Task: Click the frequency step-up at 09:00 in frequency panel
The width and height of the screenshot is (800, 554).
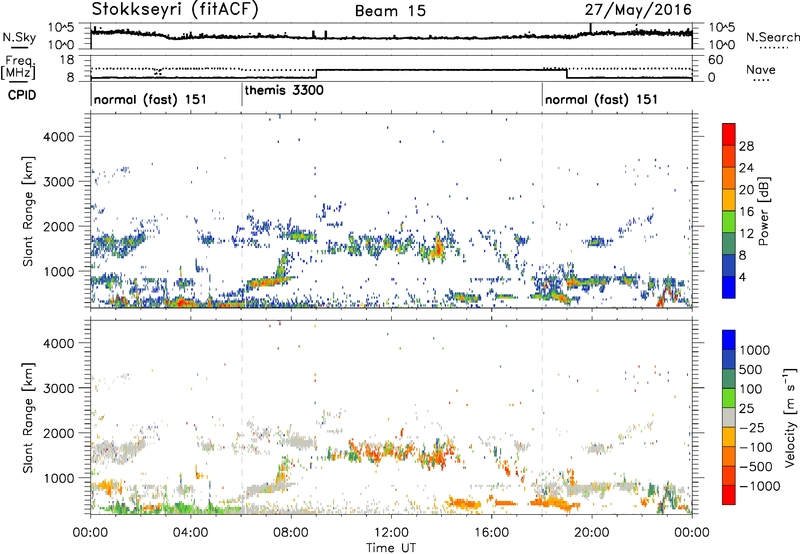Action: click(317, 74)
